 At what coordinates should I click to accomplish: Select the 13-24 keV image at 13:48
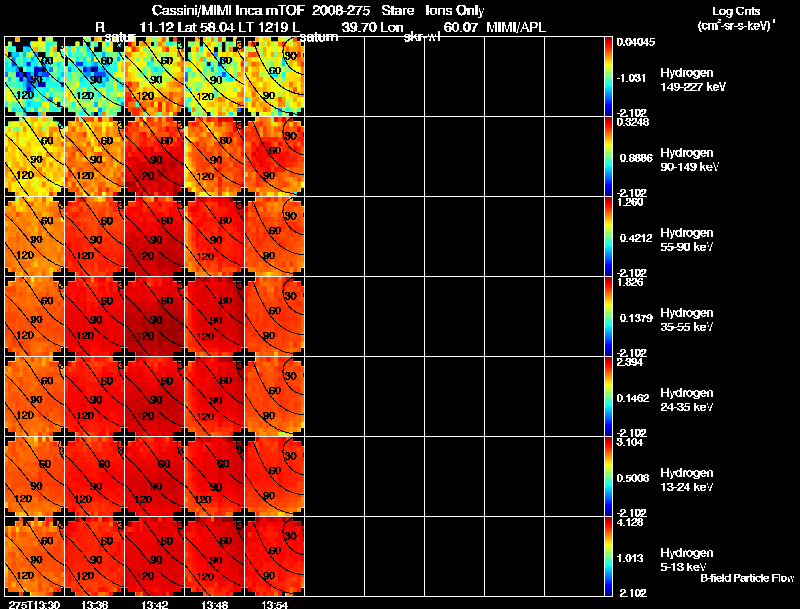(x=214, y=476)
